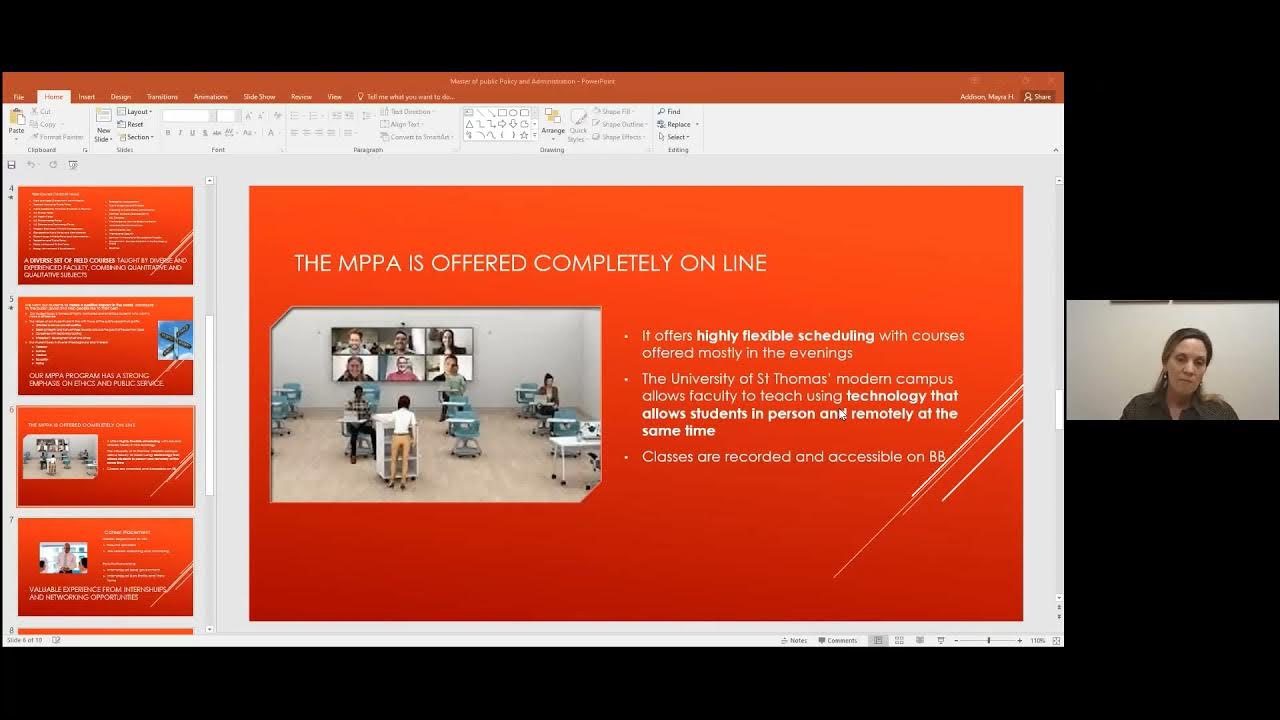Select the oval shape in shapes gallery
Screen dimensions: 1280x720
coord(513,112)
